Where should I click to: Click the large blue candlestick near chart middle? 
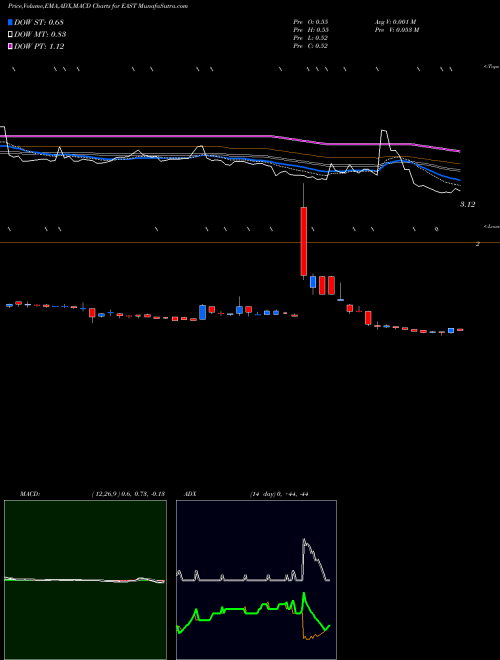click(x=202, y=312)
